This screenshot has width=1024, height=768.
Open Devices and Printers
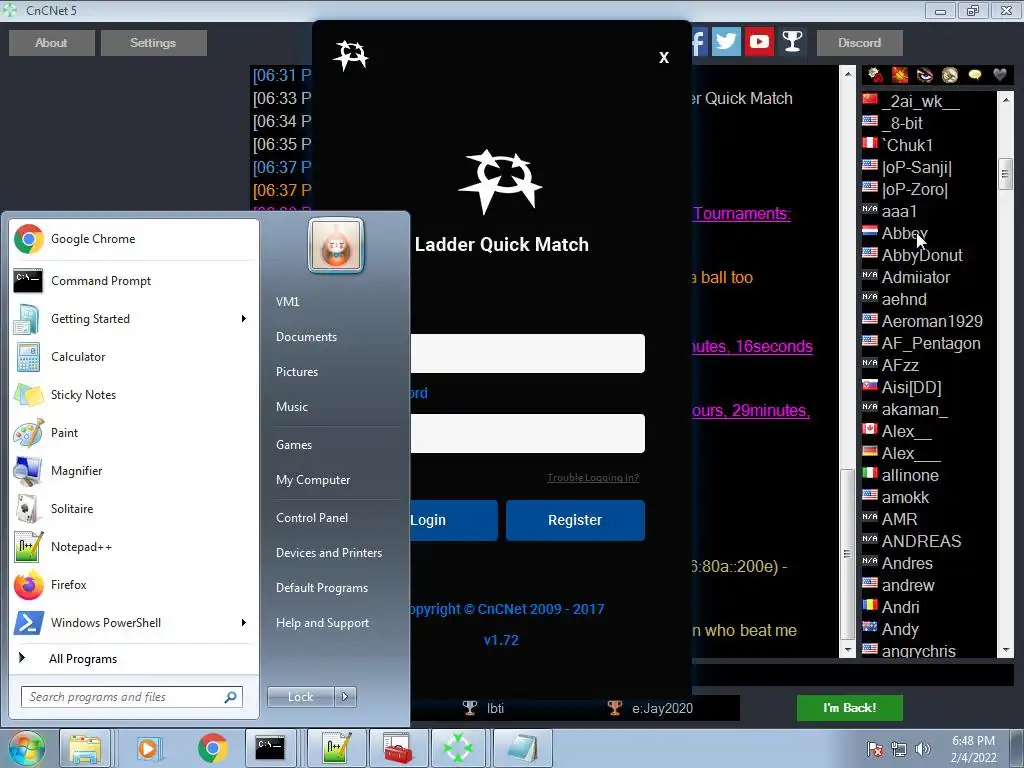tap(329, 553)
